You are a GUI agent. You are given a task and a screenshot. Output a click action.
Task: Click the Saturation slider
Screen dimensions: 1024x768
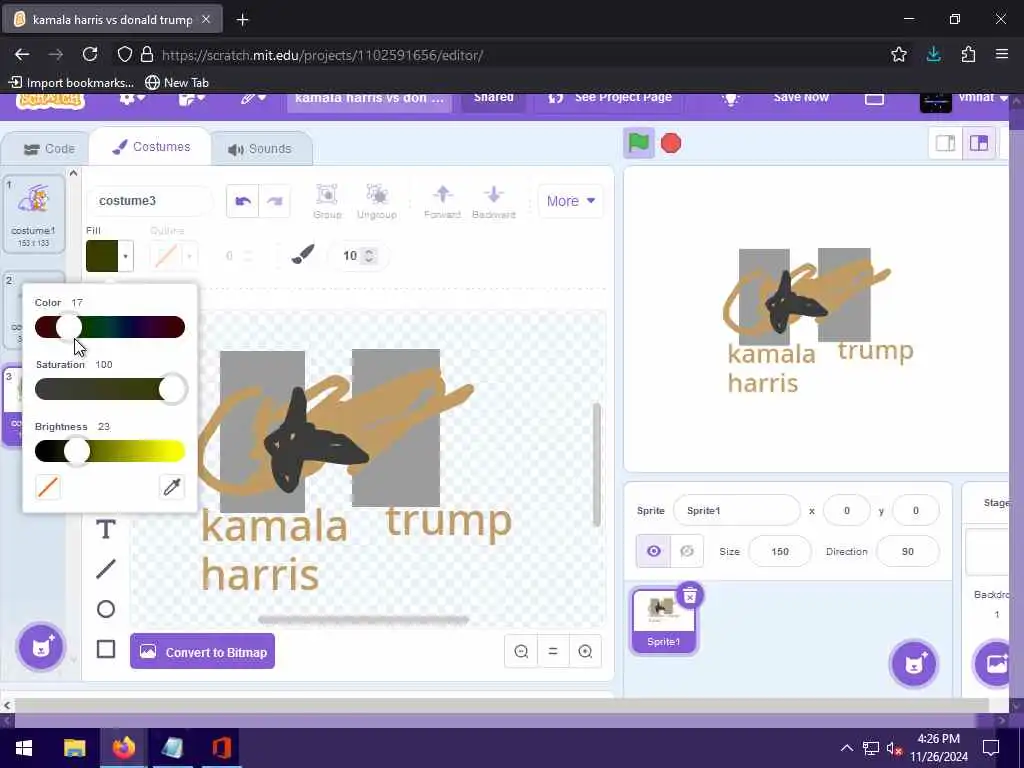tap(110, 389)
